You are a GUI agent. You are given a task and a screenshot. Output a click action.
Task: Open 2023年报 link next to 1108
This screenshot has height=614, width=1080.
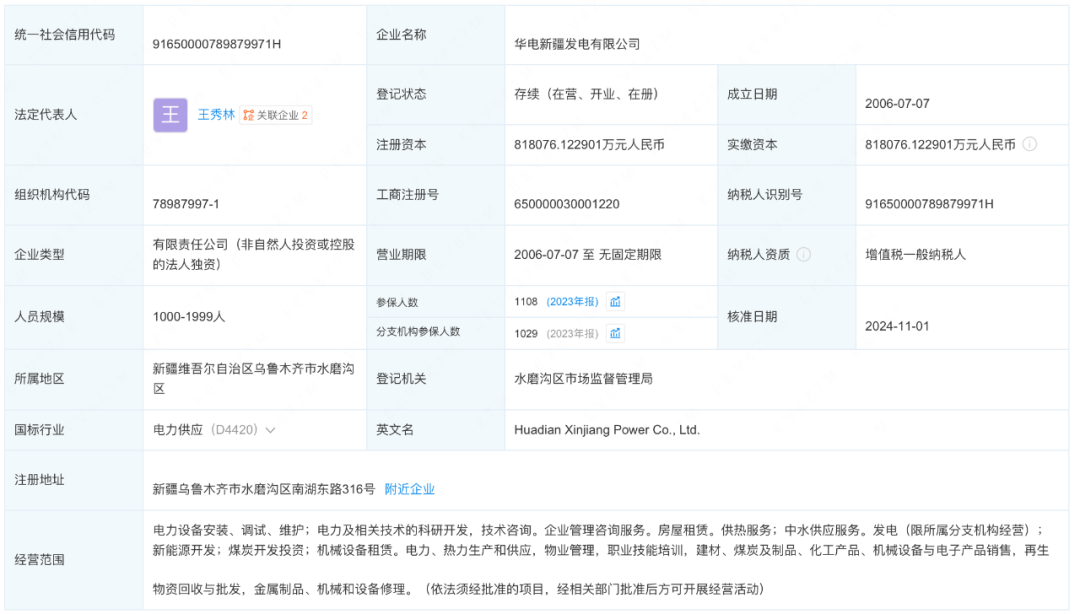572,301
